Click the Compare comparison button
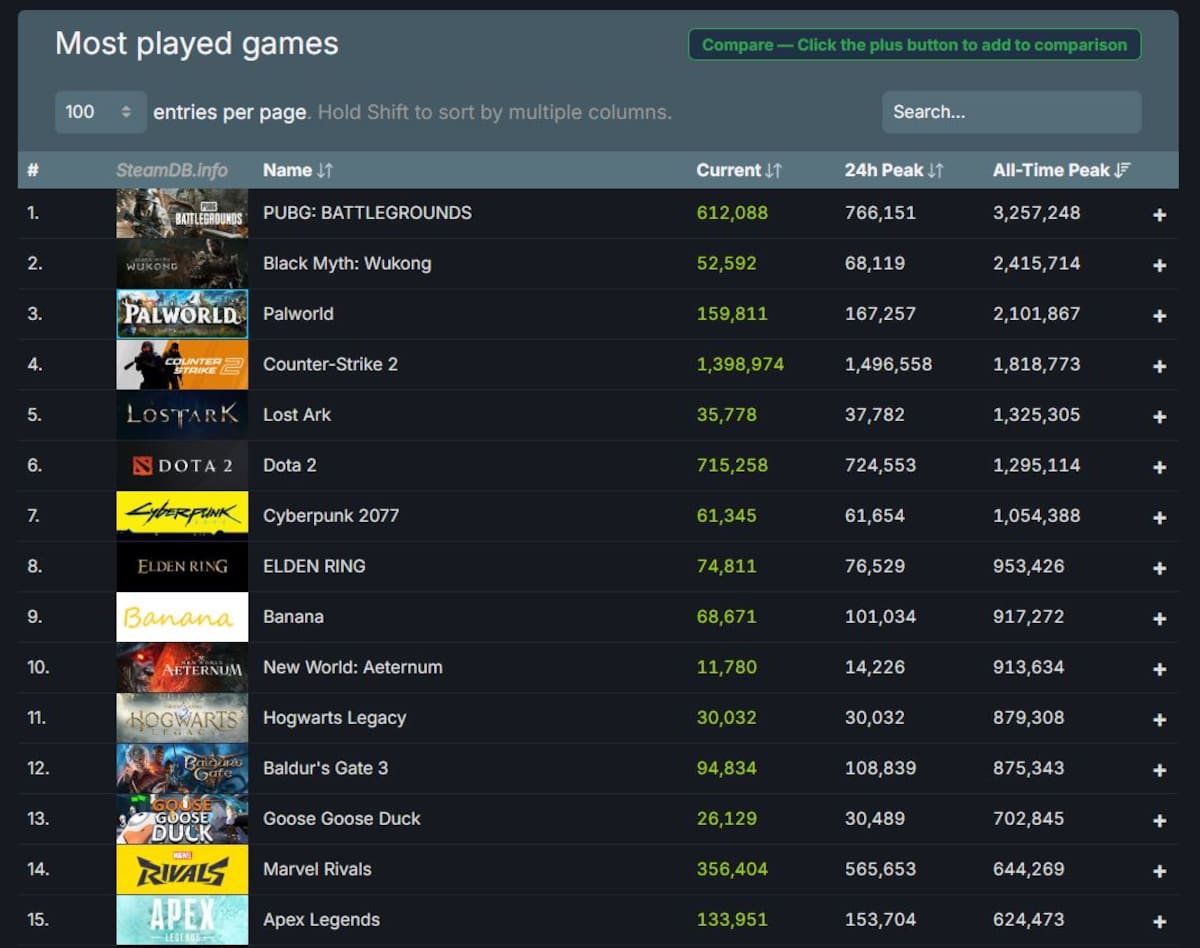Screen dimensions: 1200x948 click(x=914, y=45)
